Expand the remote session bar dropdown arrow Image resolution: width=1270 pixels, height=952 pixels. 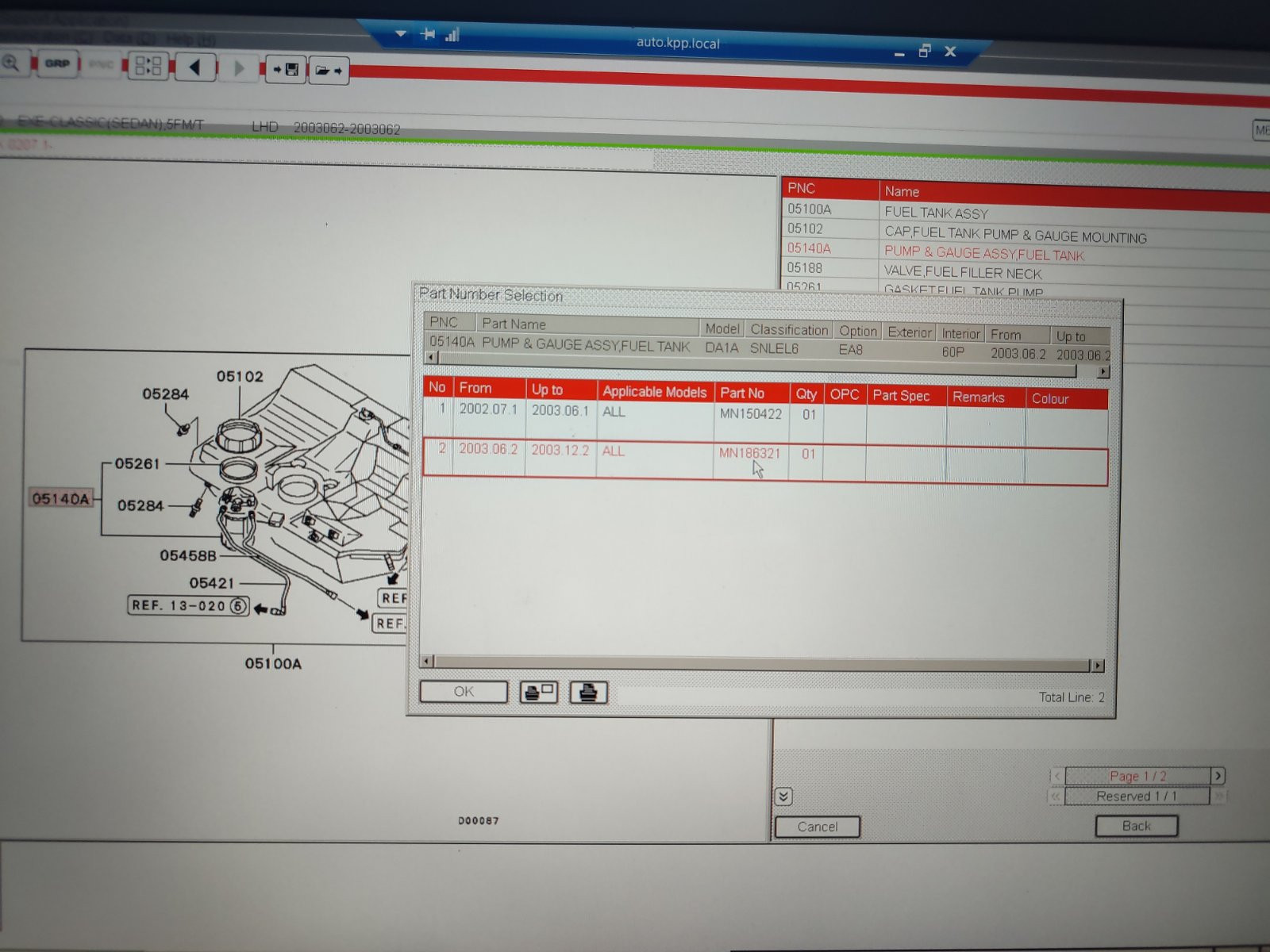[401, 33]
